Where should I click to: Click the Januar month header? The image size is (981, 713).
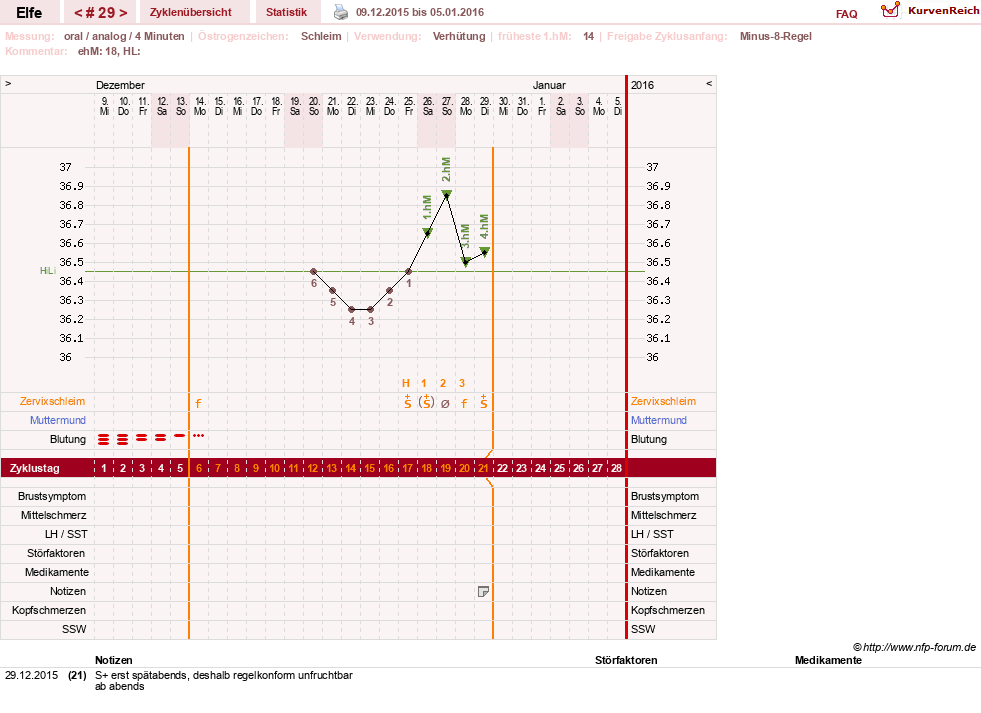[549, 85]
